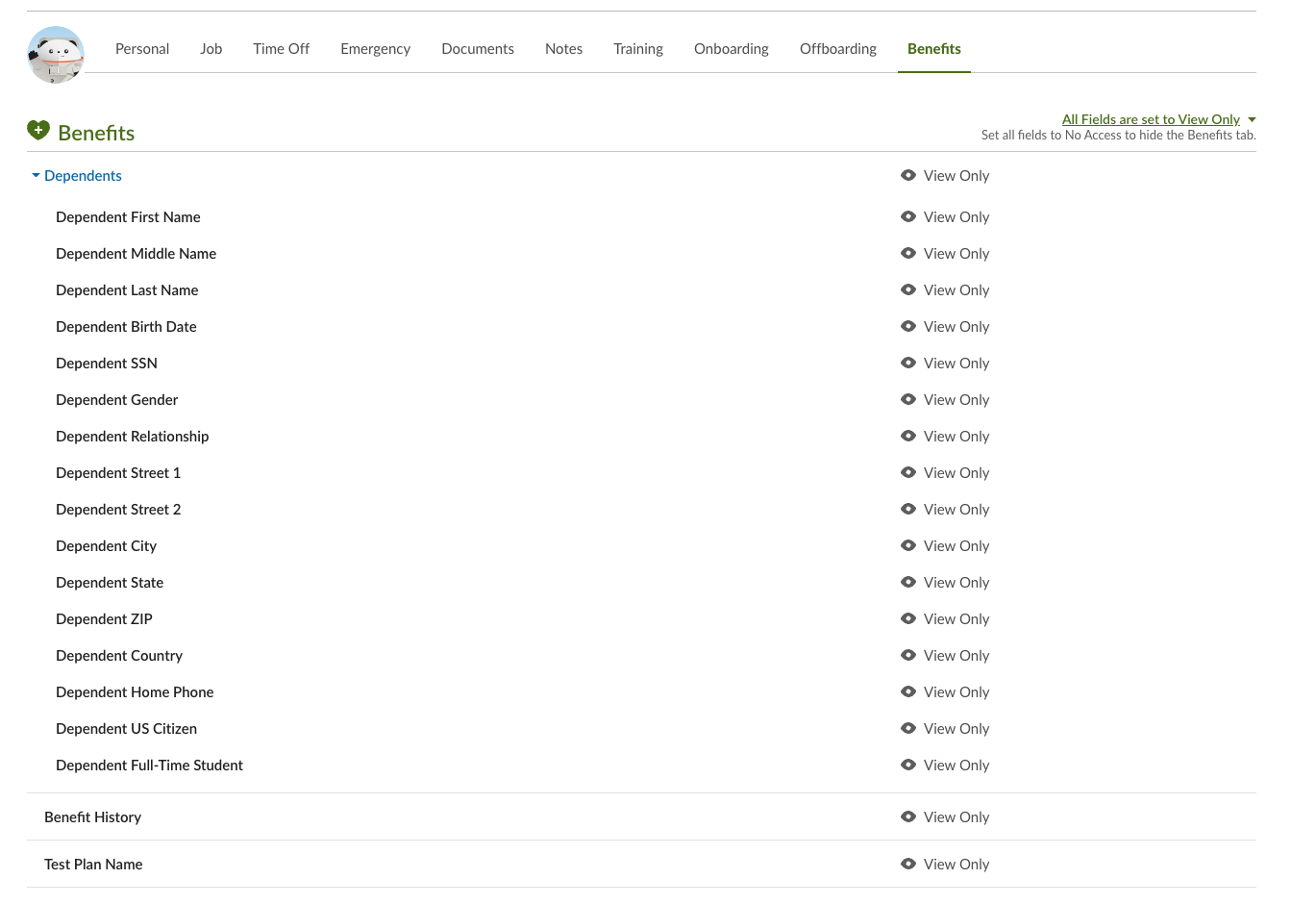
Task: Click the green Benefits heart icon
Action: [x=38, y=130]
